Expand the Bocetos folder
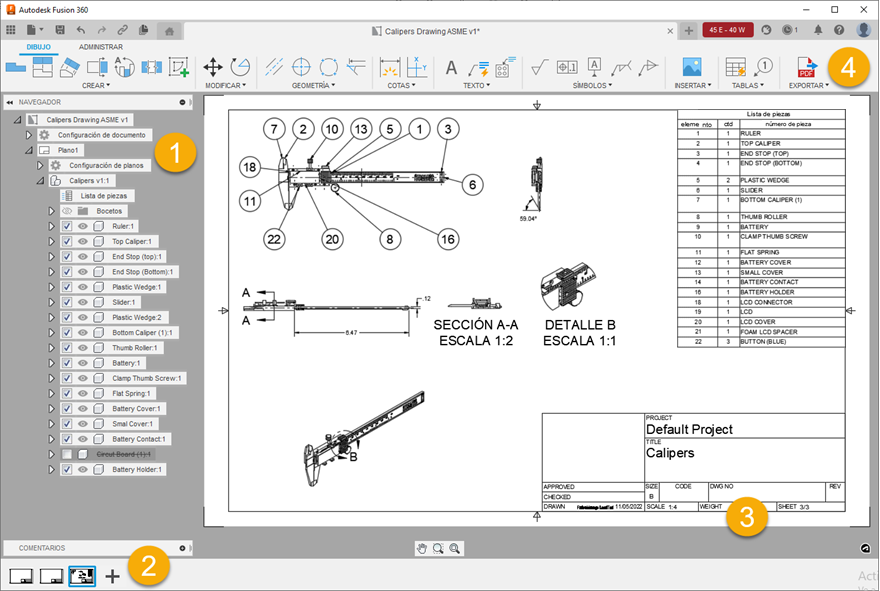 click(51, 211)
